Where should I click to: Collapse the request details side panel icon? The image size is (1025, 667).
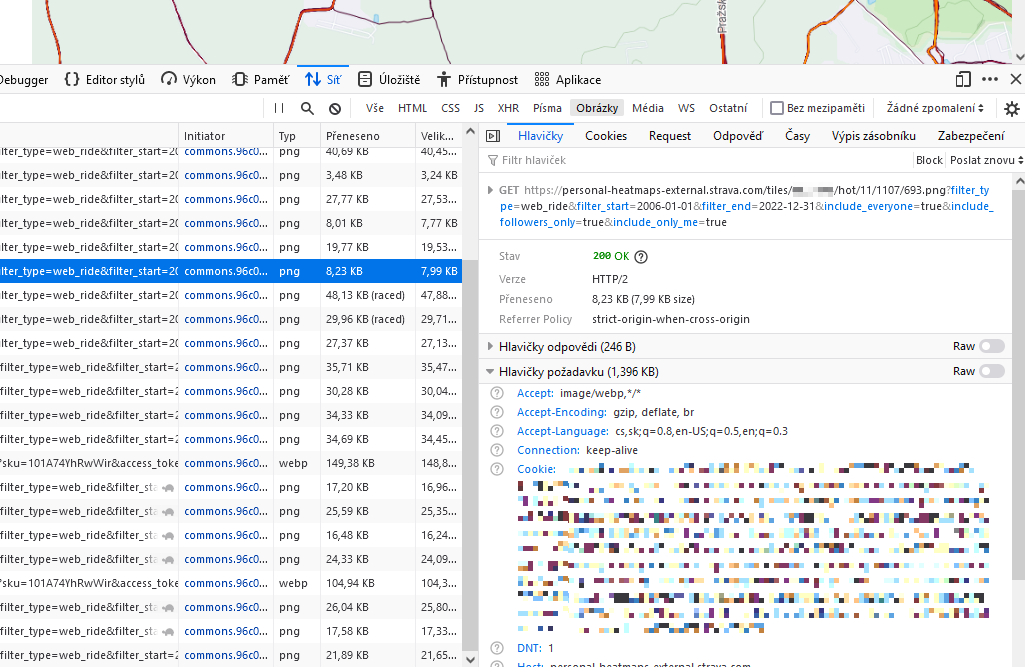tap(492, 136)
